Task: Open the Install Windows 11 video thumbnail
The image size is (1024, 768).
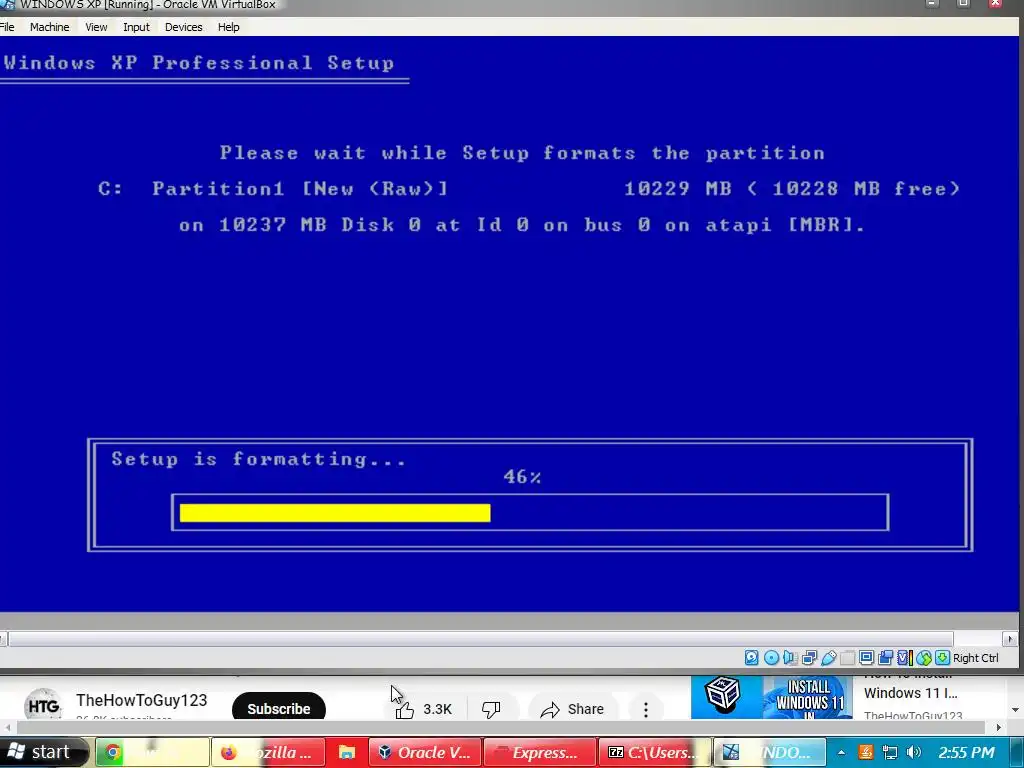Action: tap(808, 698)
